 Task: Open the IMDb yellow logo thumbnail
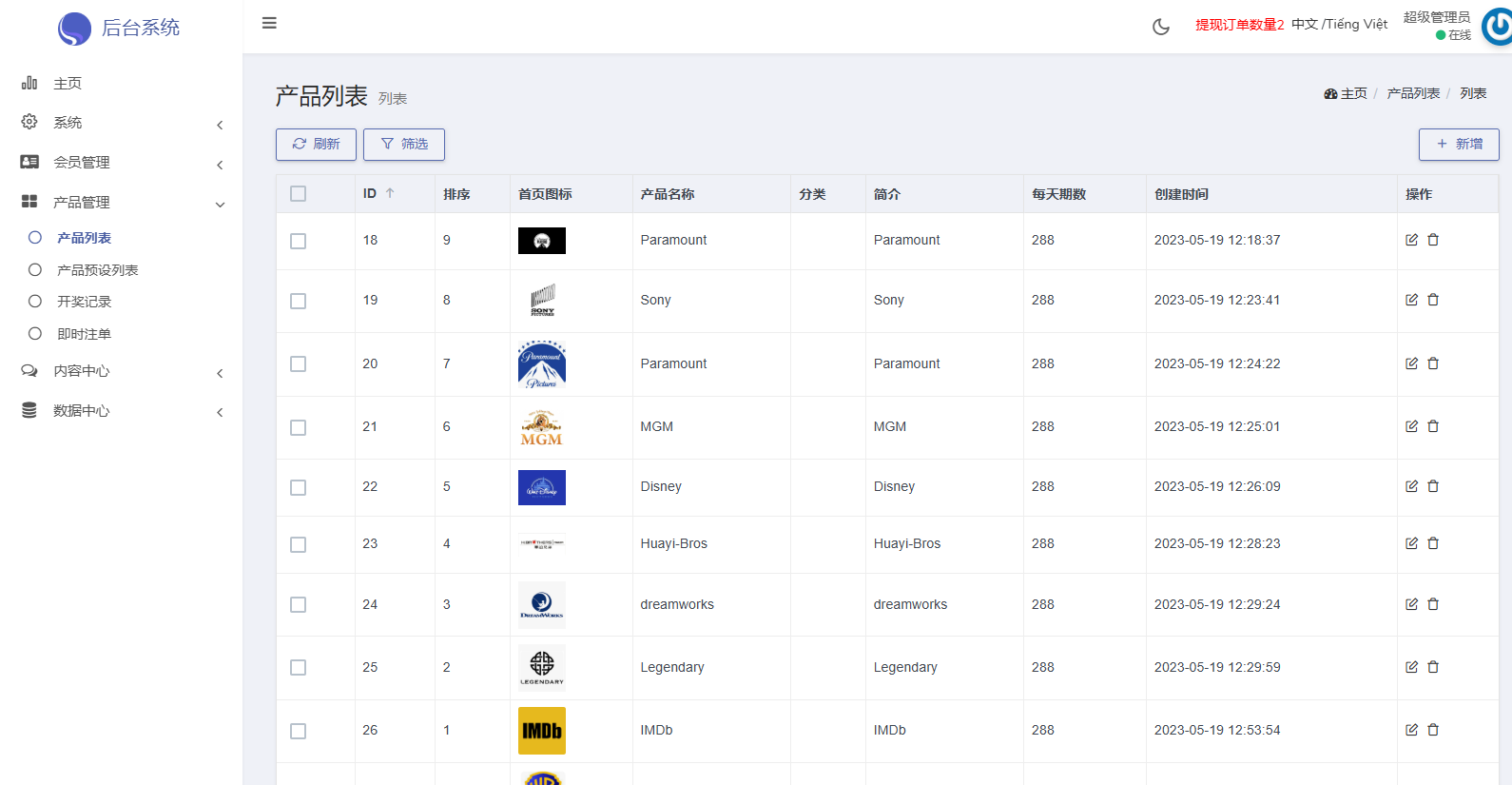542,731
